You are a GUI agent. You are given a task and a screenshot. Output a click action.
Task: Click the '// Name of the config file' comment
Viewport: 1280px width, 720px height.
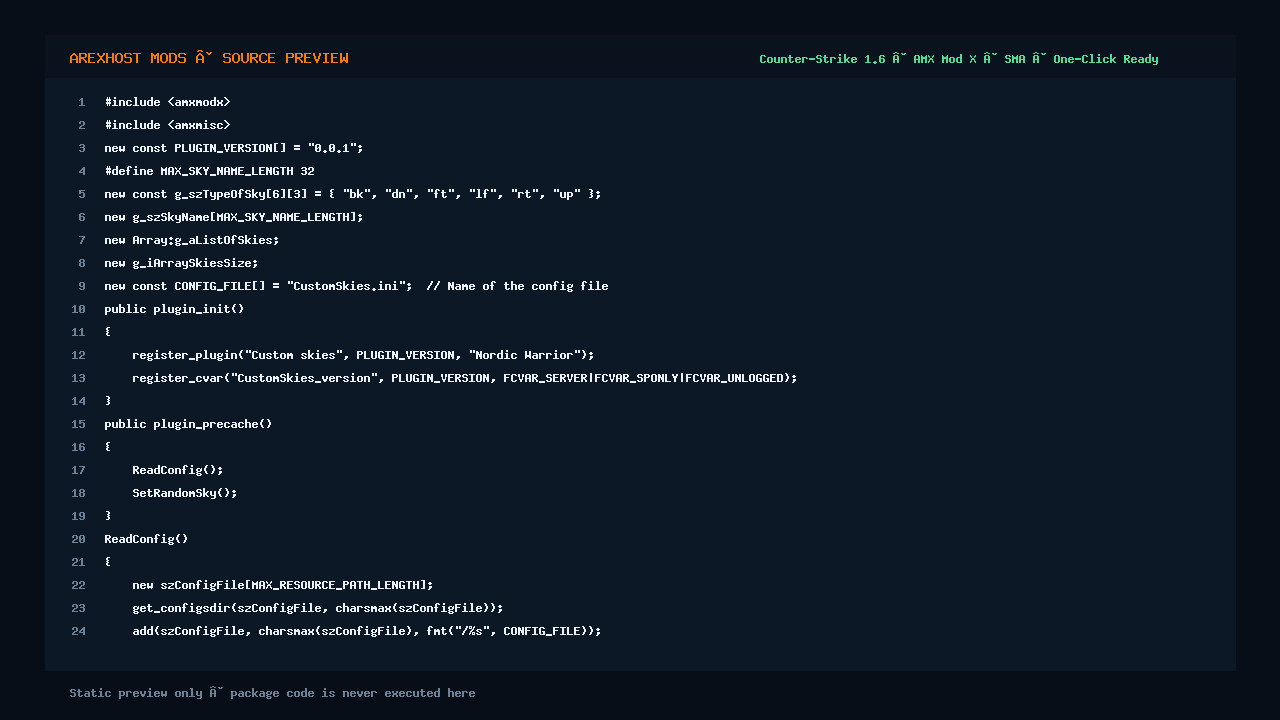517,286
